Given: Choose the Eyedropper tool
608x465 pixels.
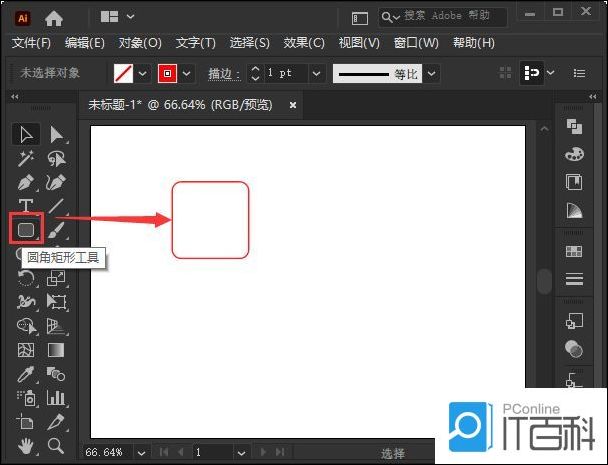Looking at the screenshot, I should click(x=26, y=374).
